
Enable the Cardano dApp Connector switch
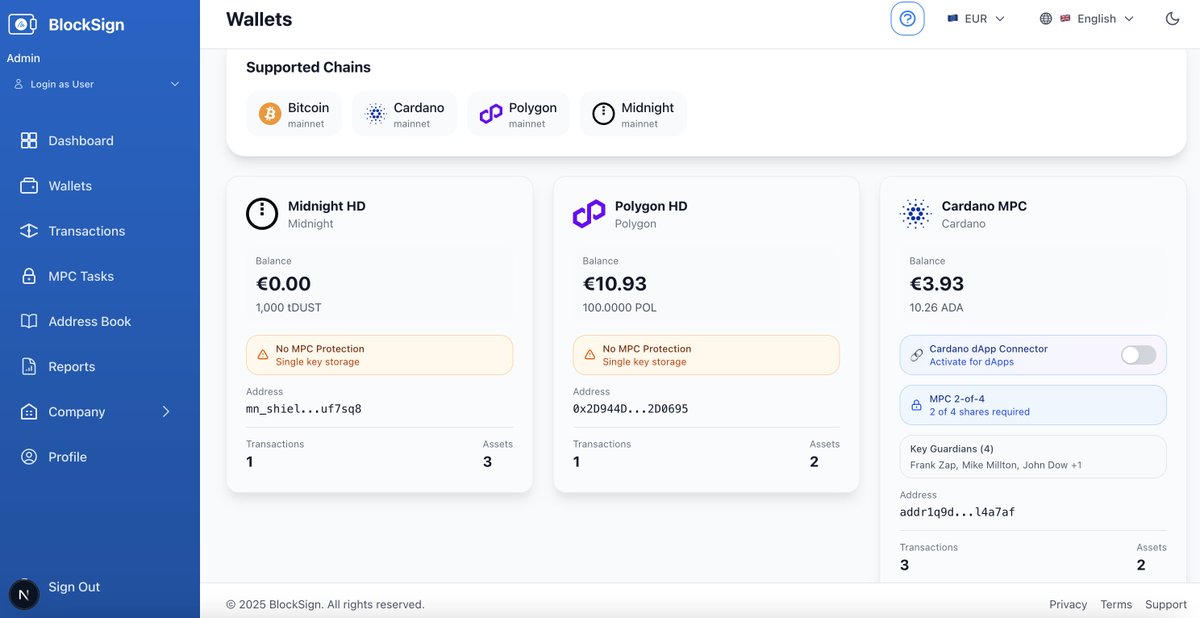(x=1138, y=355)
